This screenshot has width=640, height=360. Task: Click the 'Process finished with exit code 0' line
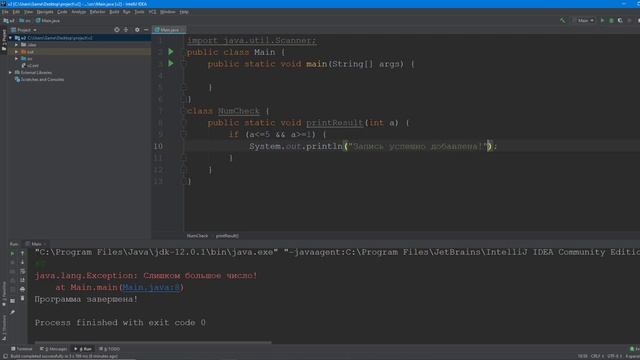120,322
